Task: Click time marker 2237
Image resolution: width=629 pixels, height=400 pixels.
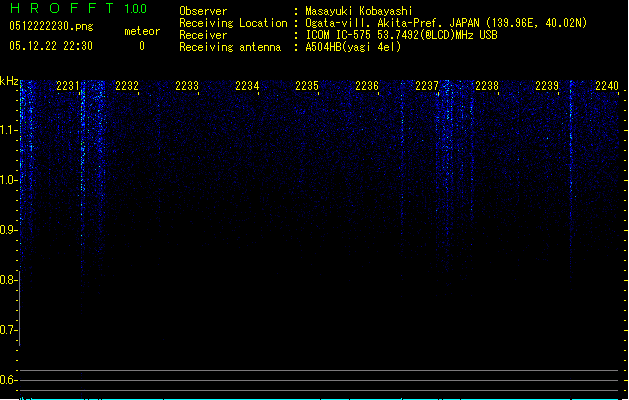Action: point(427,86)
